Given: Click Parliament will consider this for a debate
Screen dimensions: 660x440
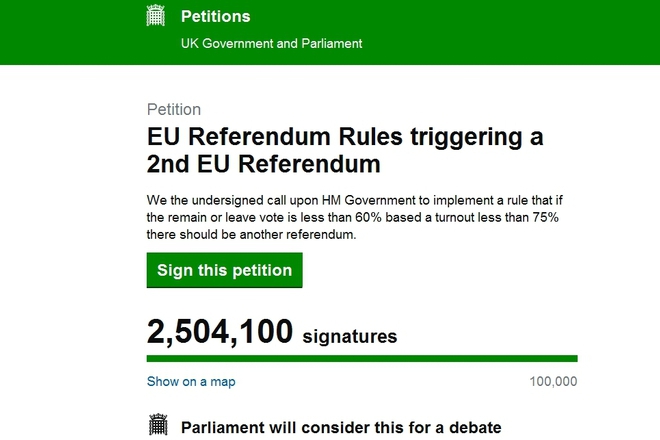Looking at the screenshot, I should [341, 428].
